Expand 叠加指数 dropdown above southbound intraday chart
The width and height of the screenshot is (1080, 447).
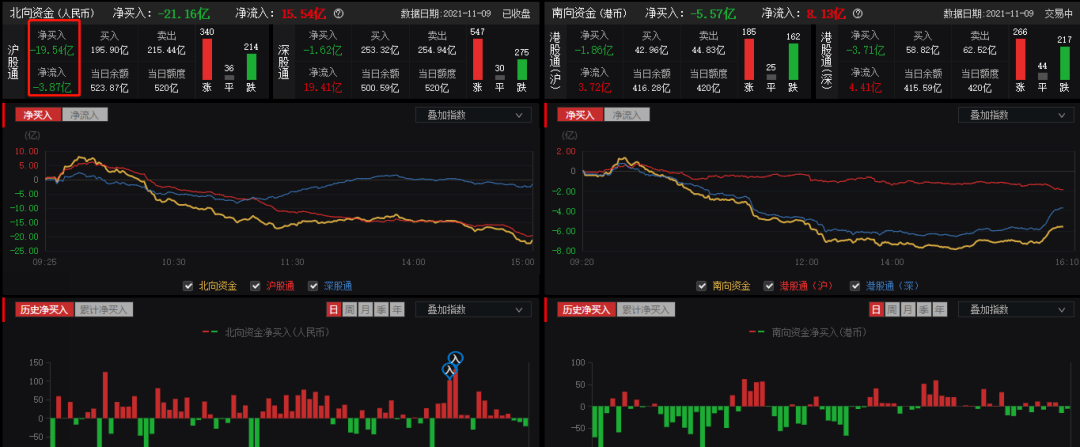[x=1014, y=115]
